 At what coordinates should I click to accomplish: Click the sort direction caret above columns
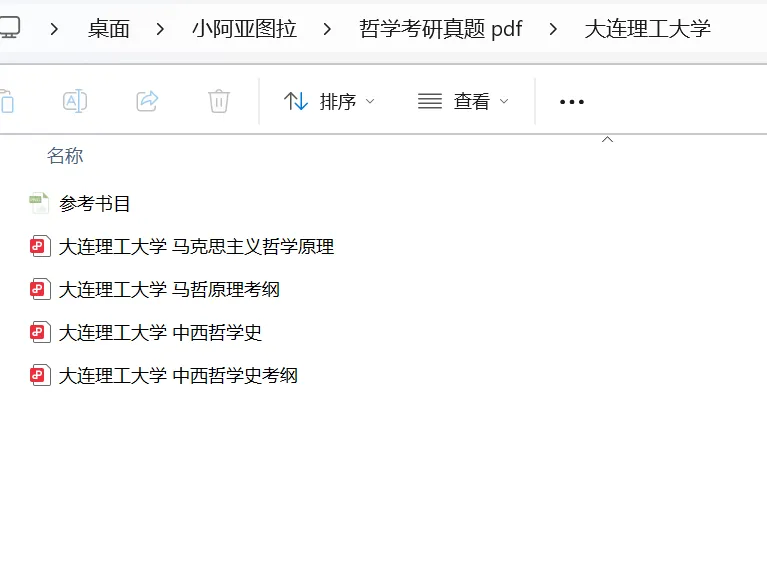[607, 139]
